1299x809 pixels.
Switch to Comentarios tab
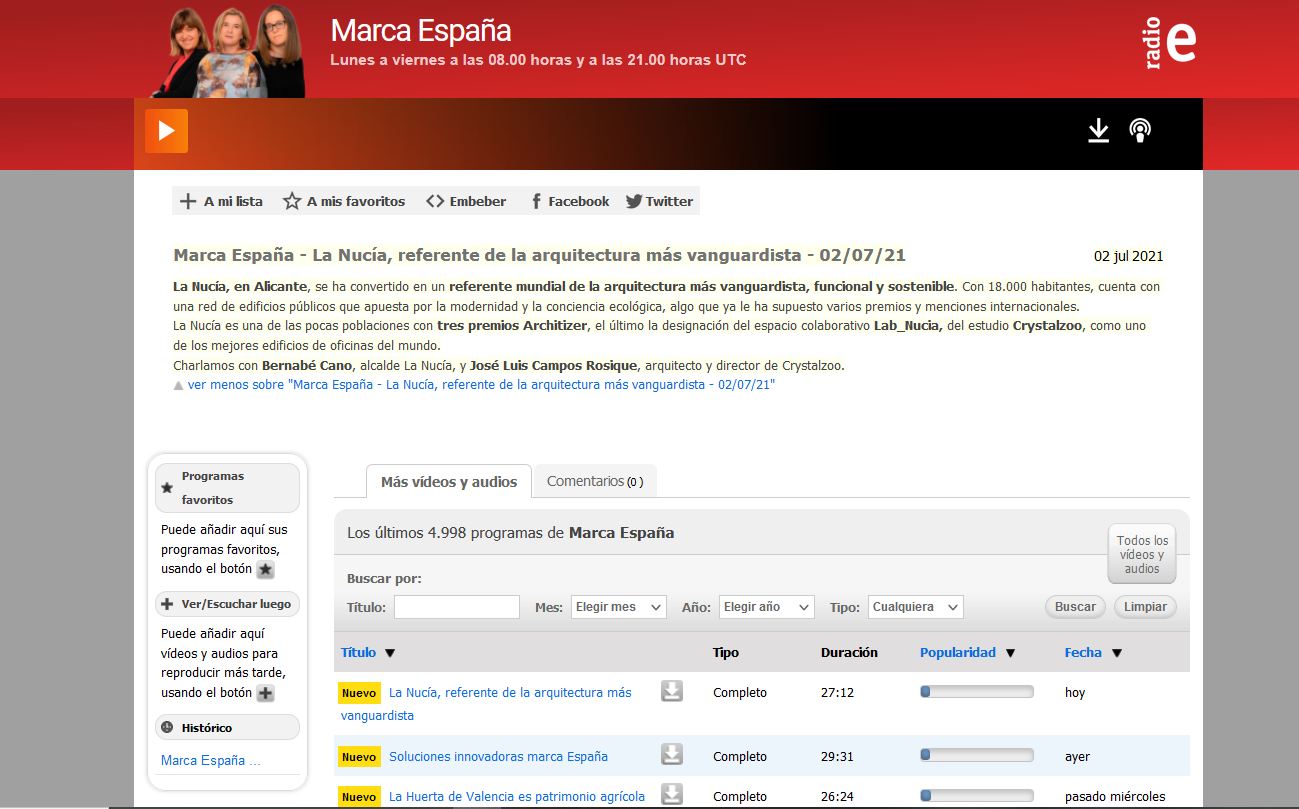[x=595, y=481]
